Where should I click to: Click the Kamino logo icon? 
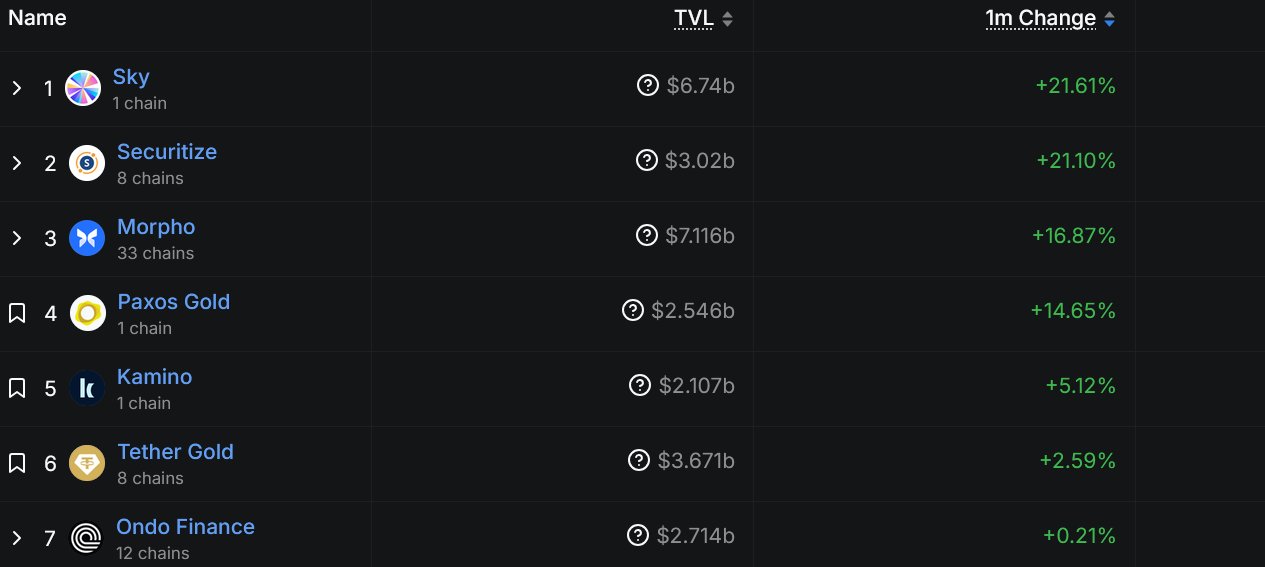click(87, 388)
